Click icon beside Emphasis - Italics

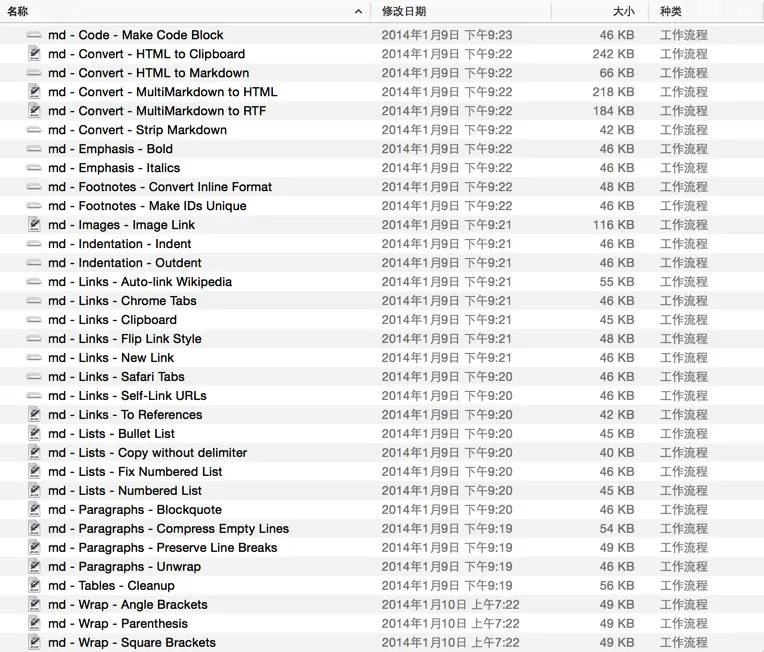[34, 168]
